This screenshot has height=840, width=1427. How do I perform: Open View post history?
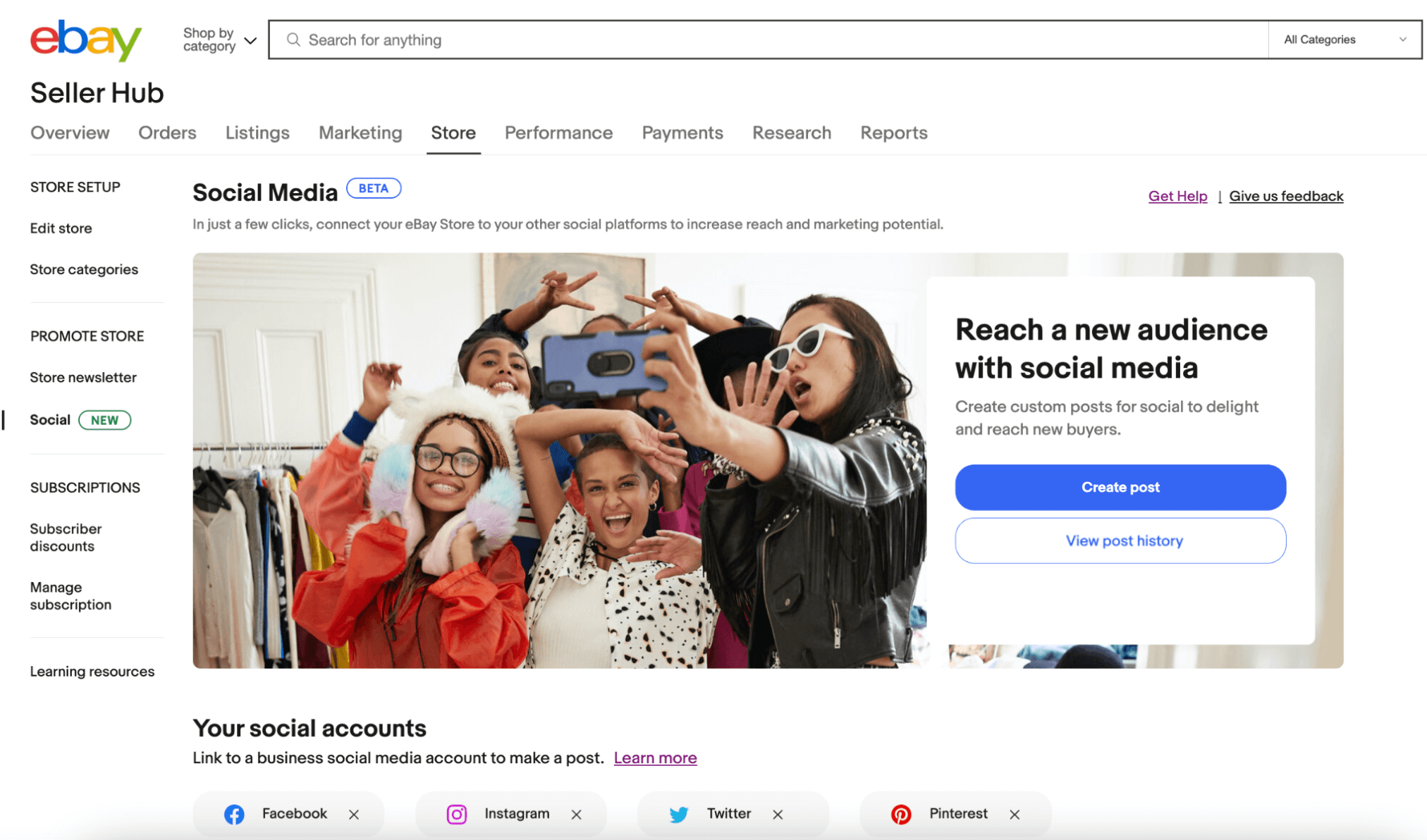[1120, 541]
